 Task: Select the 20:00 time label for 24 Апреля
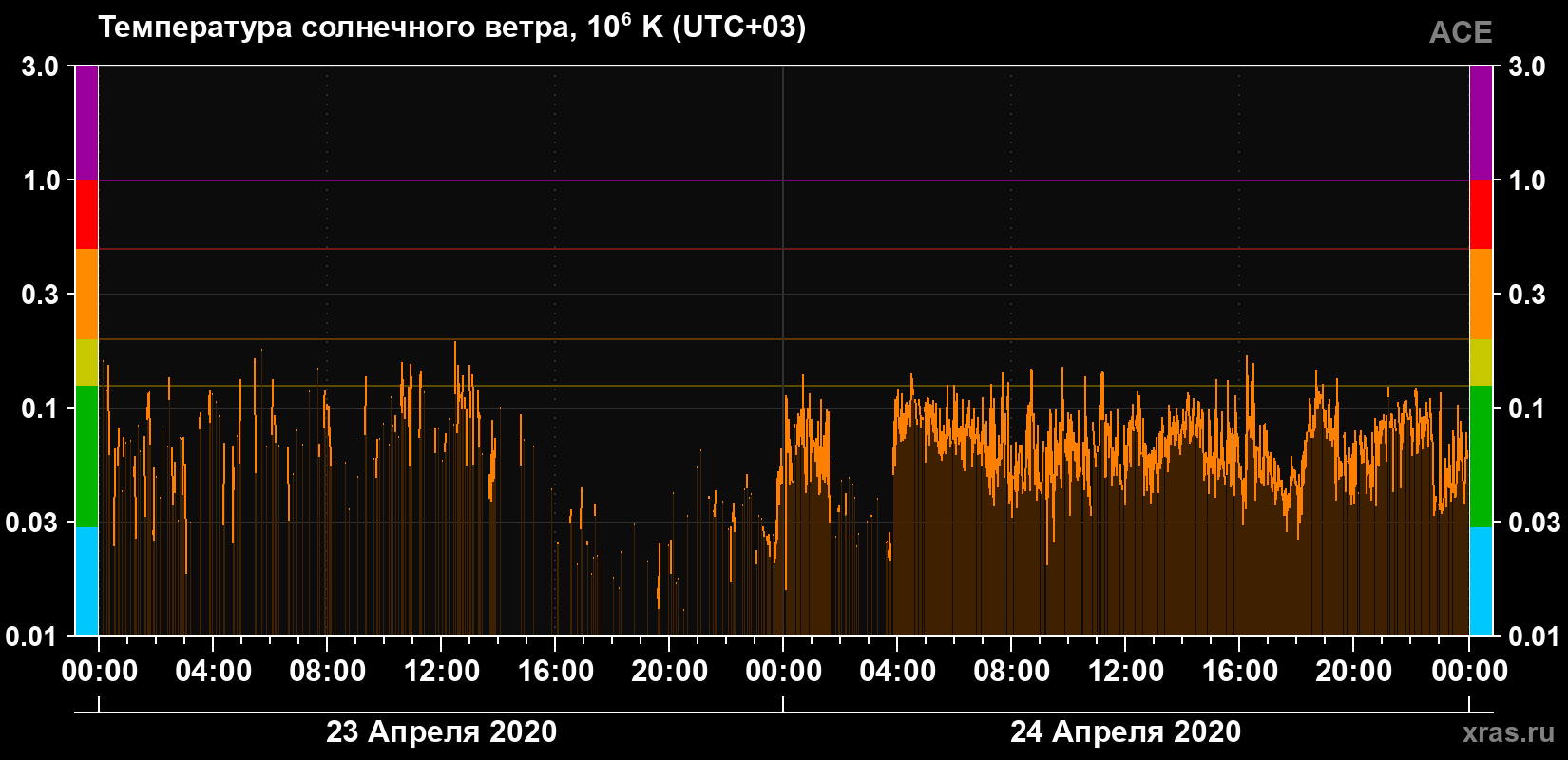(x=1353, y=672)
